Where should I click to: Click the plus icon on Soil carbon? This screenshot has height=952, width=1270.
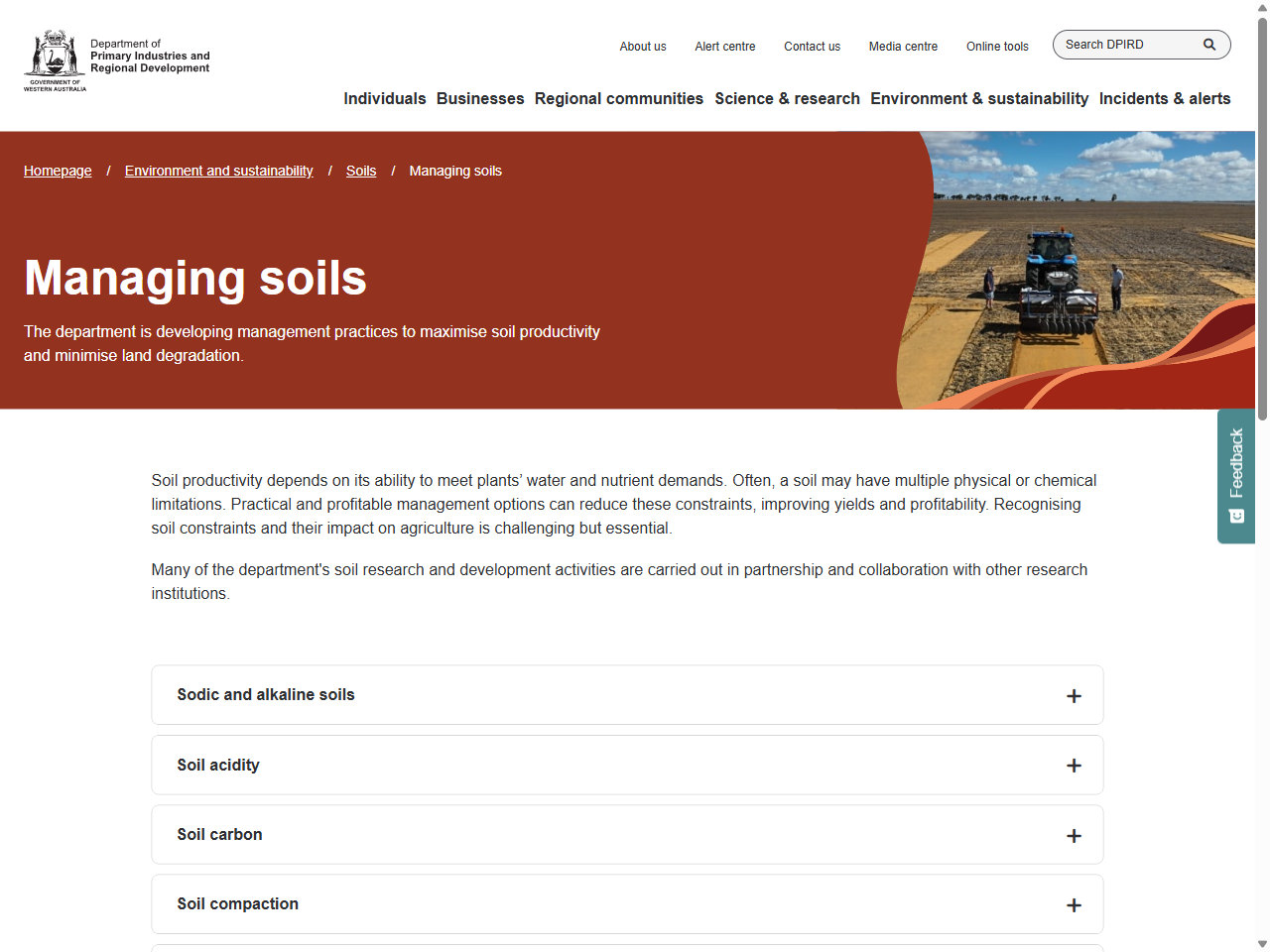1074,835
